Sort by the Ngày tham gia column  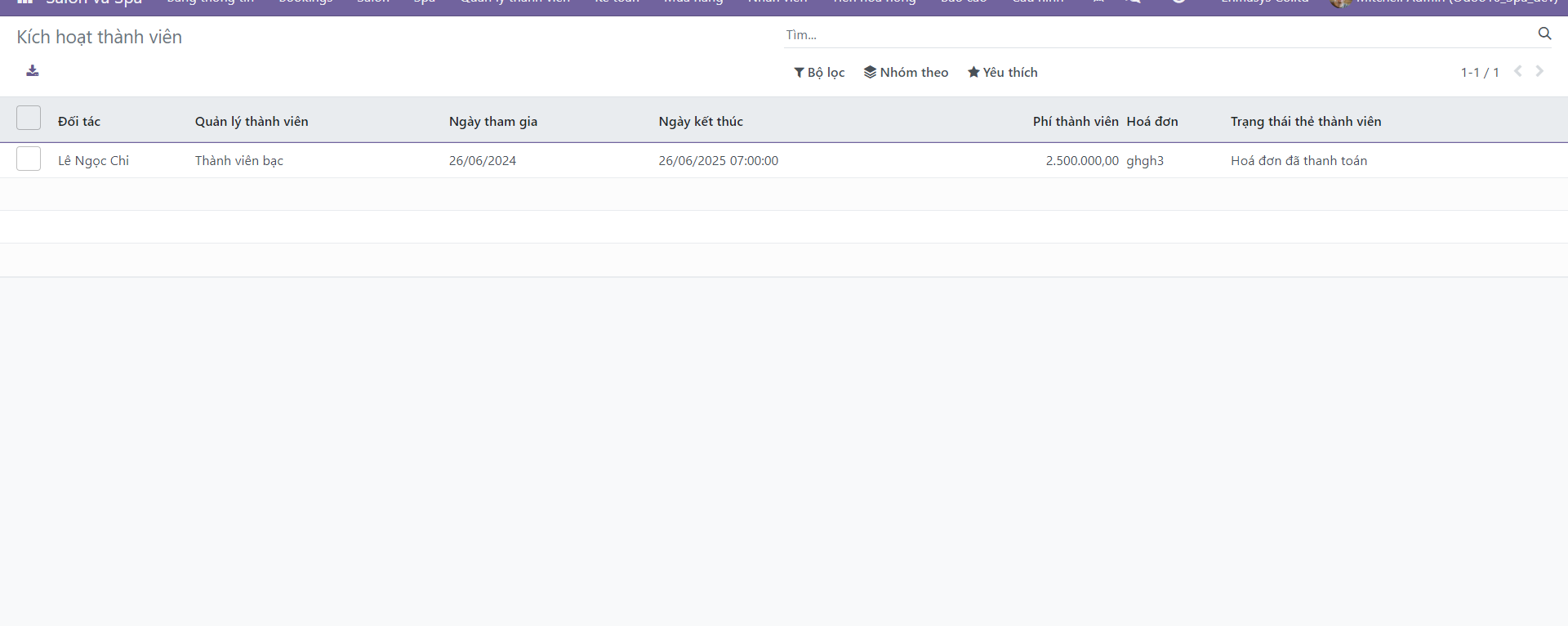(x=493, y=122)
